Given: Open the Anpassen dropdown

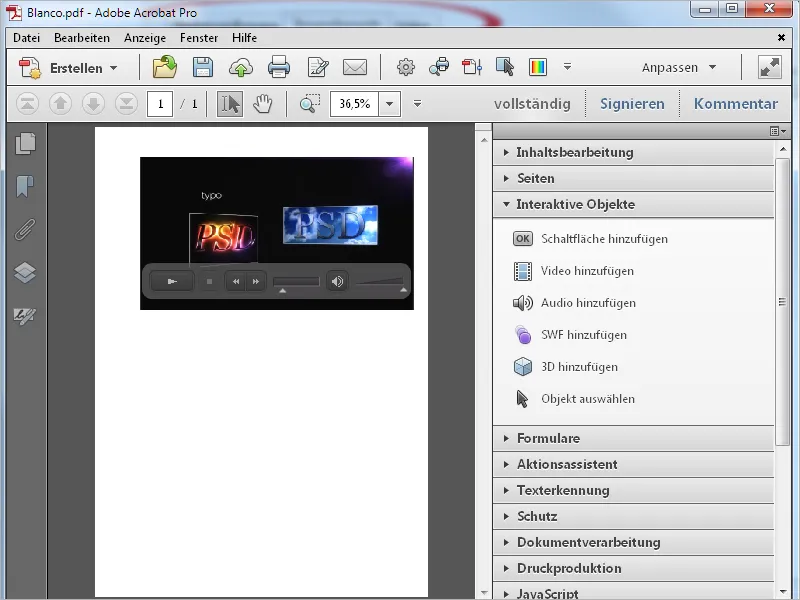Looking at the screenshot, I should [679, 67].
